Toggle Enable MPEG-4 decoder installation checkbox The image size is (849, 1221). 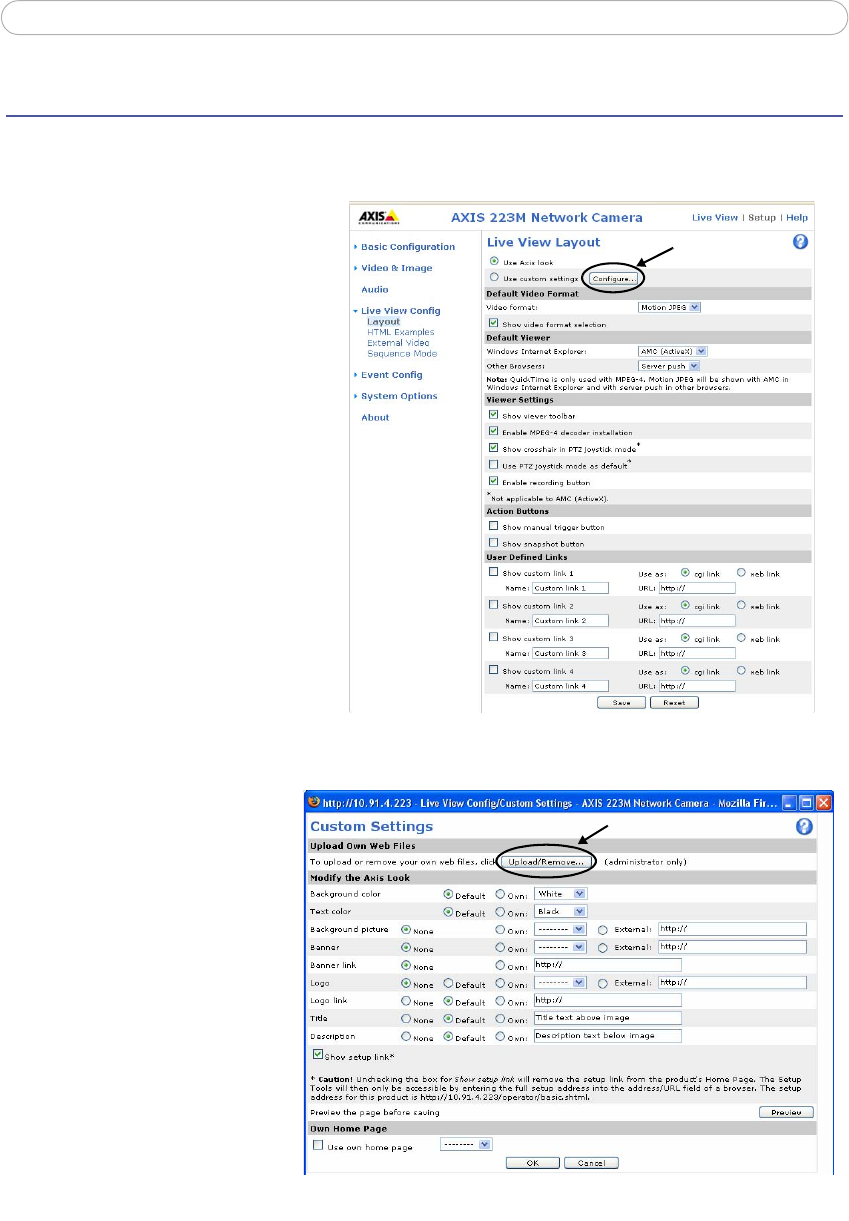[x=494, y=431]
